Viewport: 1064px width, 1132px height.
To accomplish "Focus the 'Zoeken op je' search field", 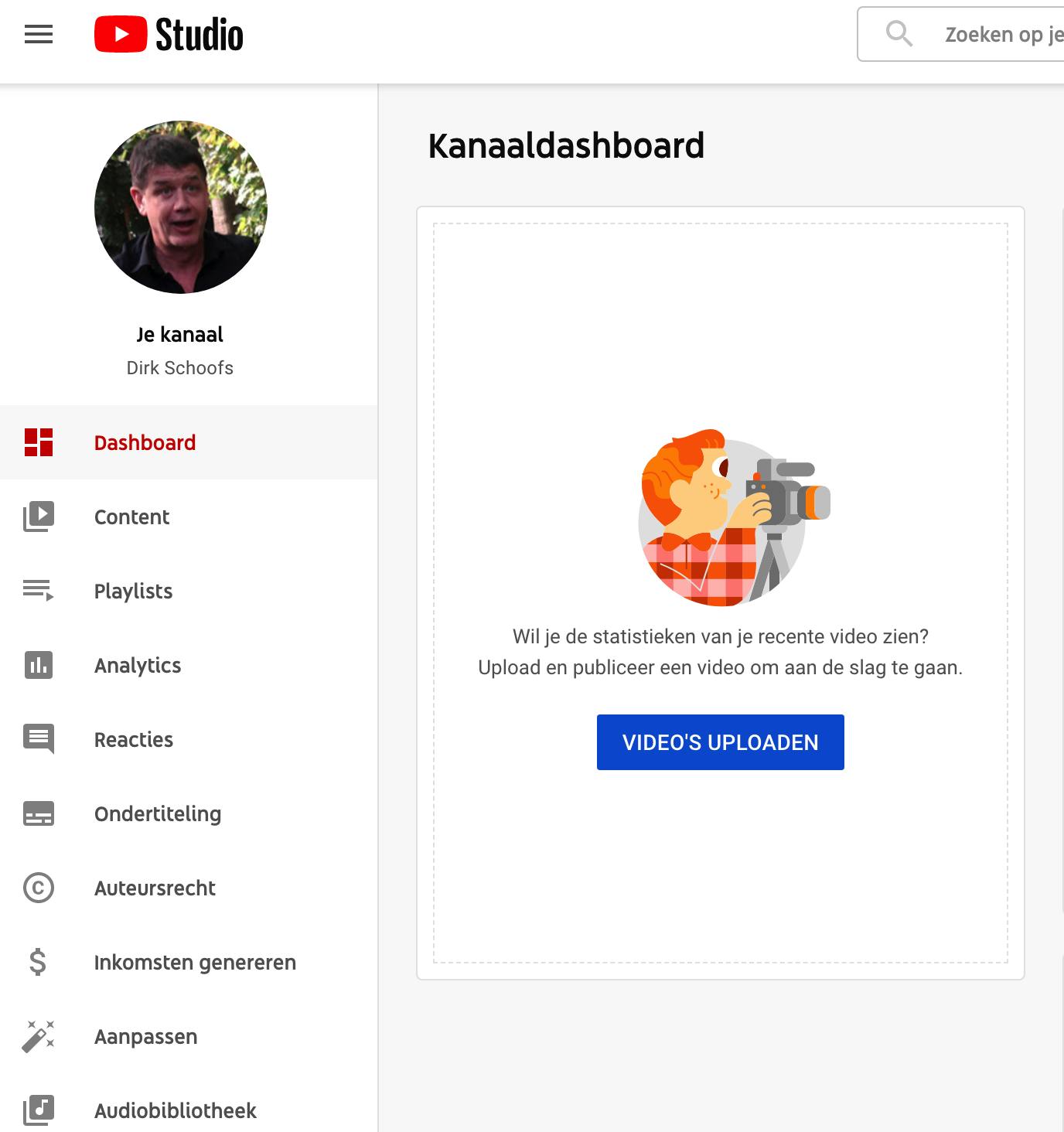I will coord(961,34).
